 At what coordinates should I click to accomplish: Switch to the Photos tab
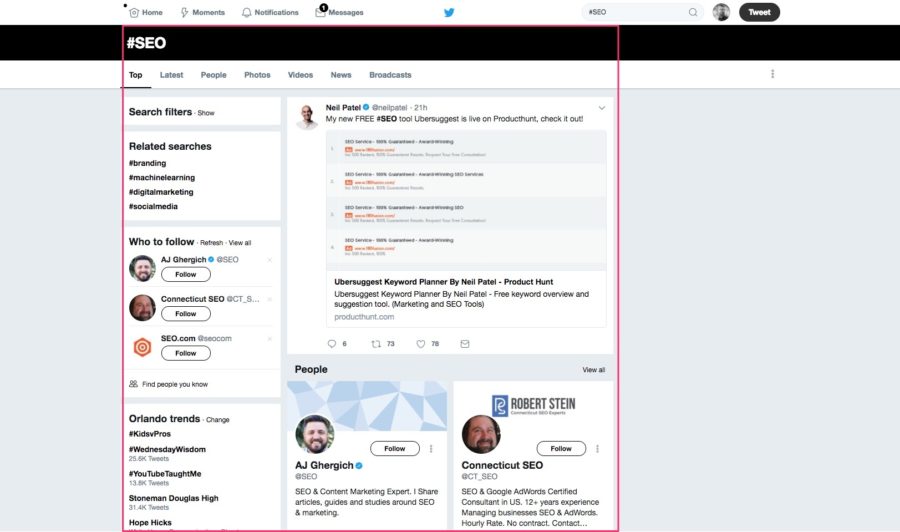[x=257, y=75]
